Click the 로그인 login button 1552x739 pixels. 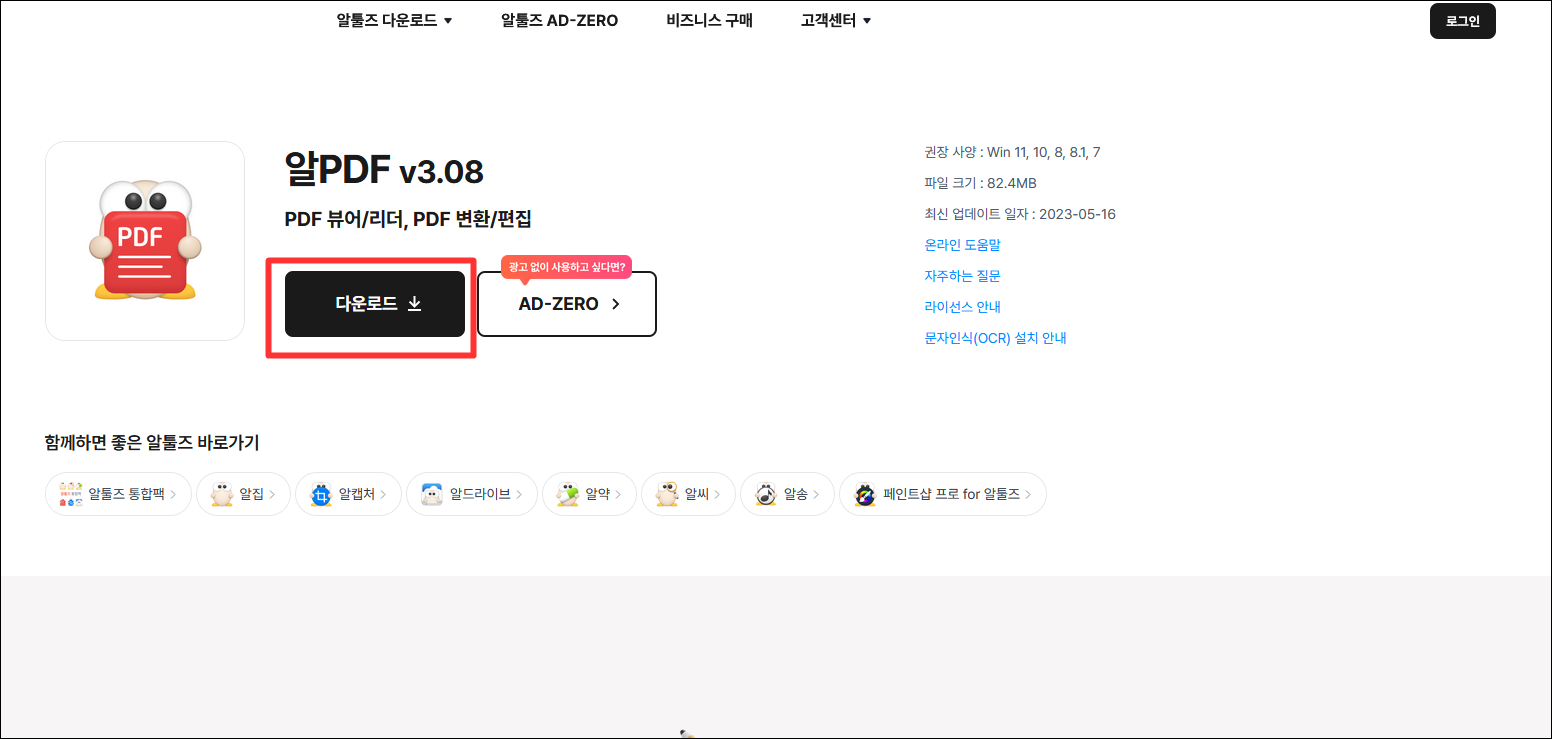pyautogui.click(x=1462, y=21)
